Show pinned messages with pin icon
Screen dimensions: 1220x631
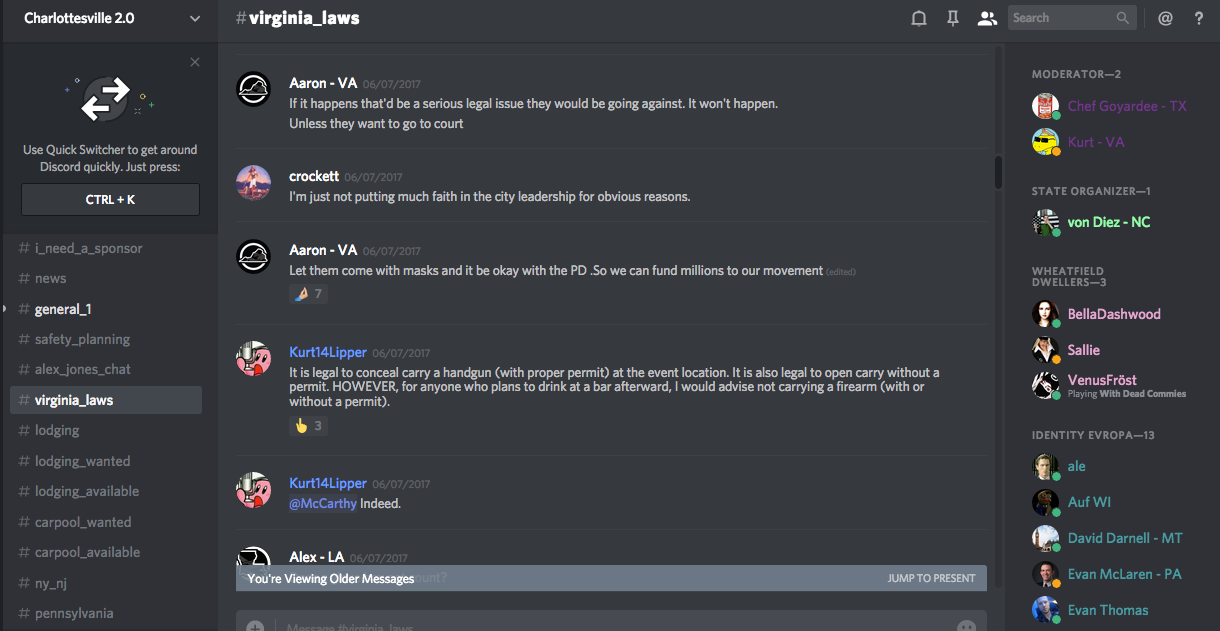tap(953, 18)
